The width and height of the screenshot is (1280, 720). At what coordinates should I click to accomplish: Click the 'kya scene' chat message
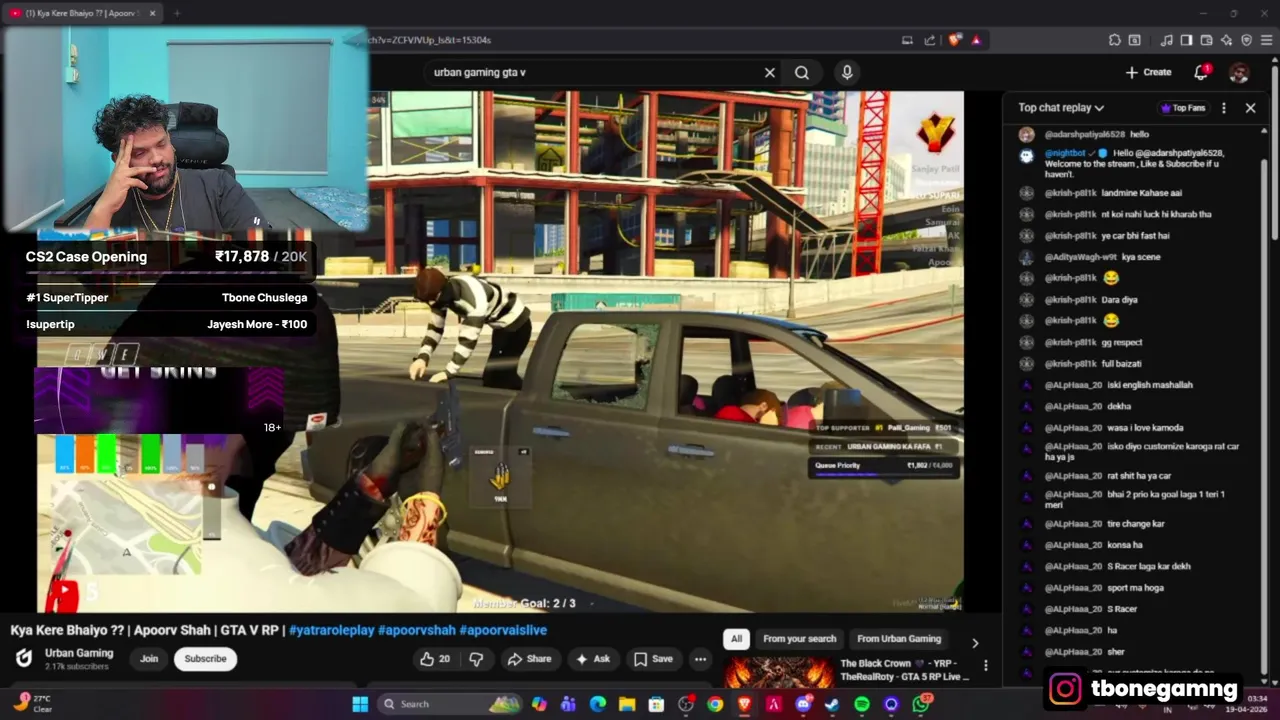point(1140,257)
